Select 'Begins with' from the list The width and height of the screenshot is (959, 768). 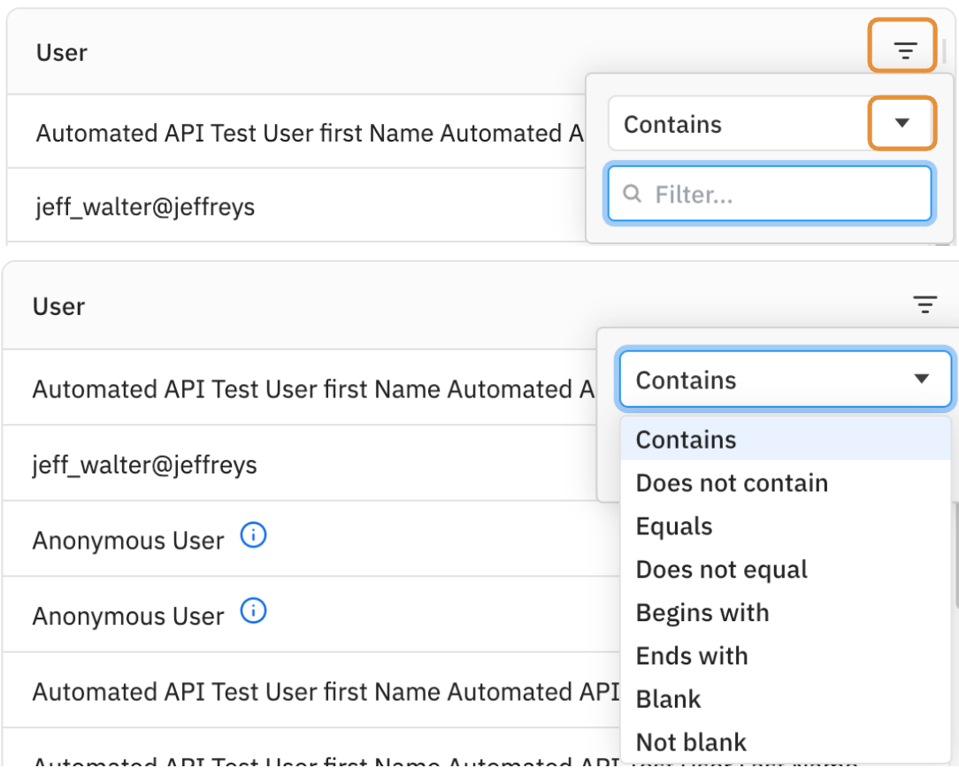pos(702,613)
